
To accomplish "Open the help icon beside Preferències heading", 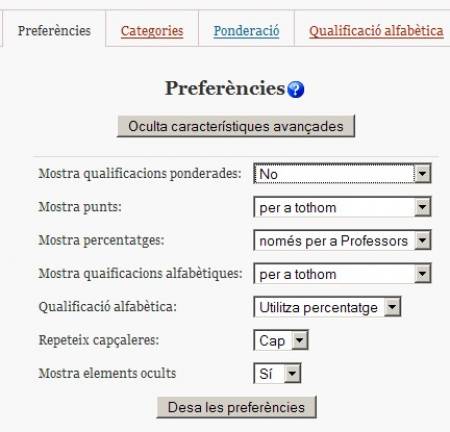I will coord(296,89).
